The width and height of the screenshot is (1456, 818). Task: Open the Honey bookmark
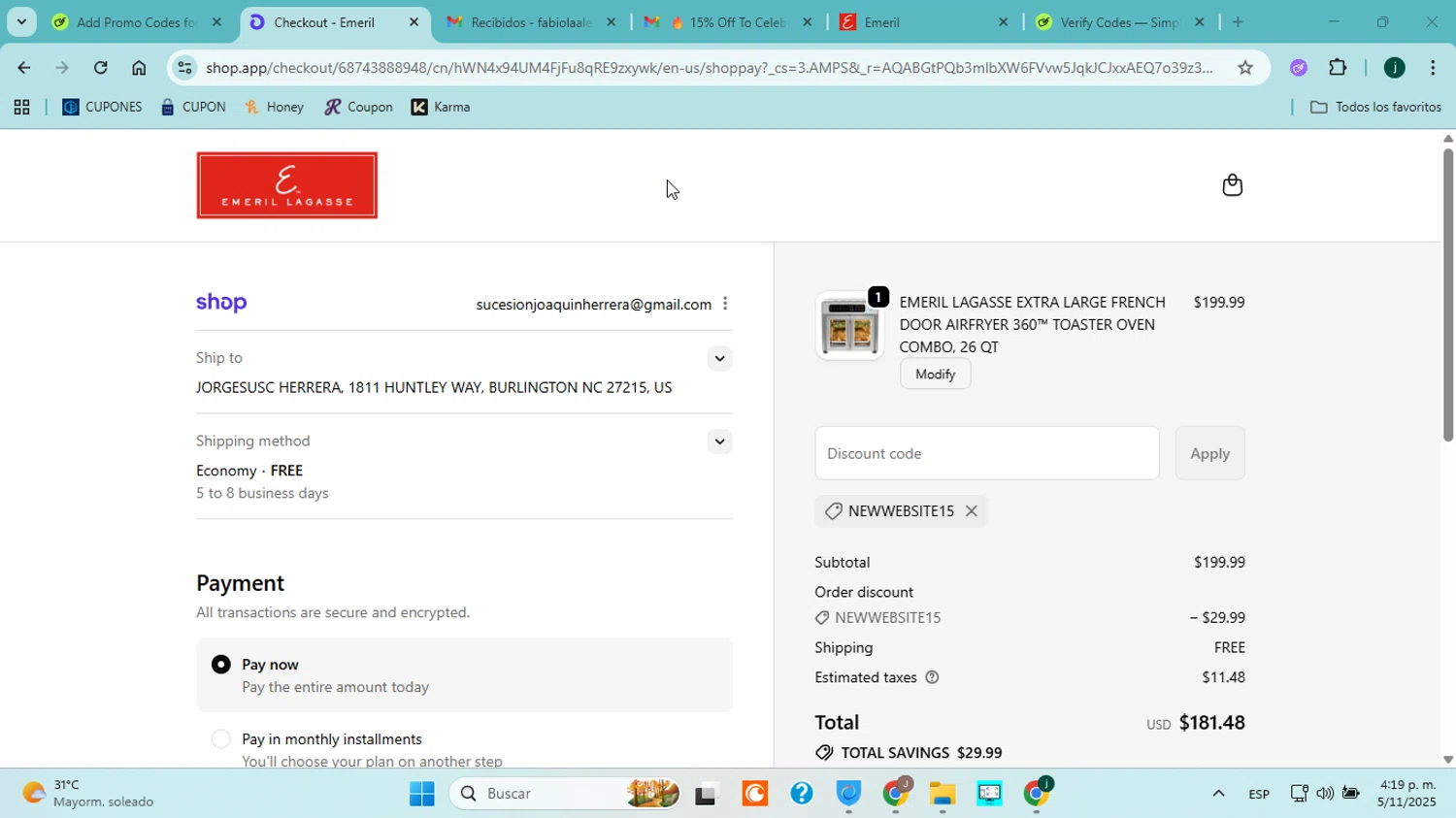[x=275, y=108]
